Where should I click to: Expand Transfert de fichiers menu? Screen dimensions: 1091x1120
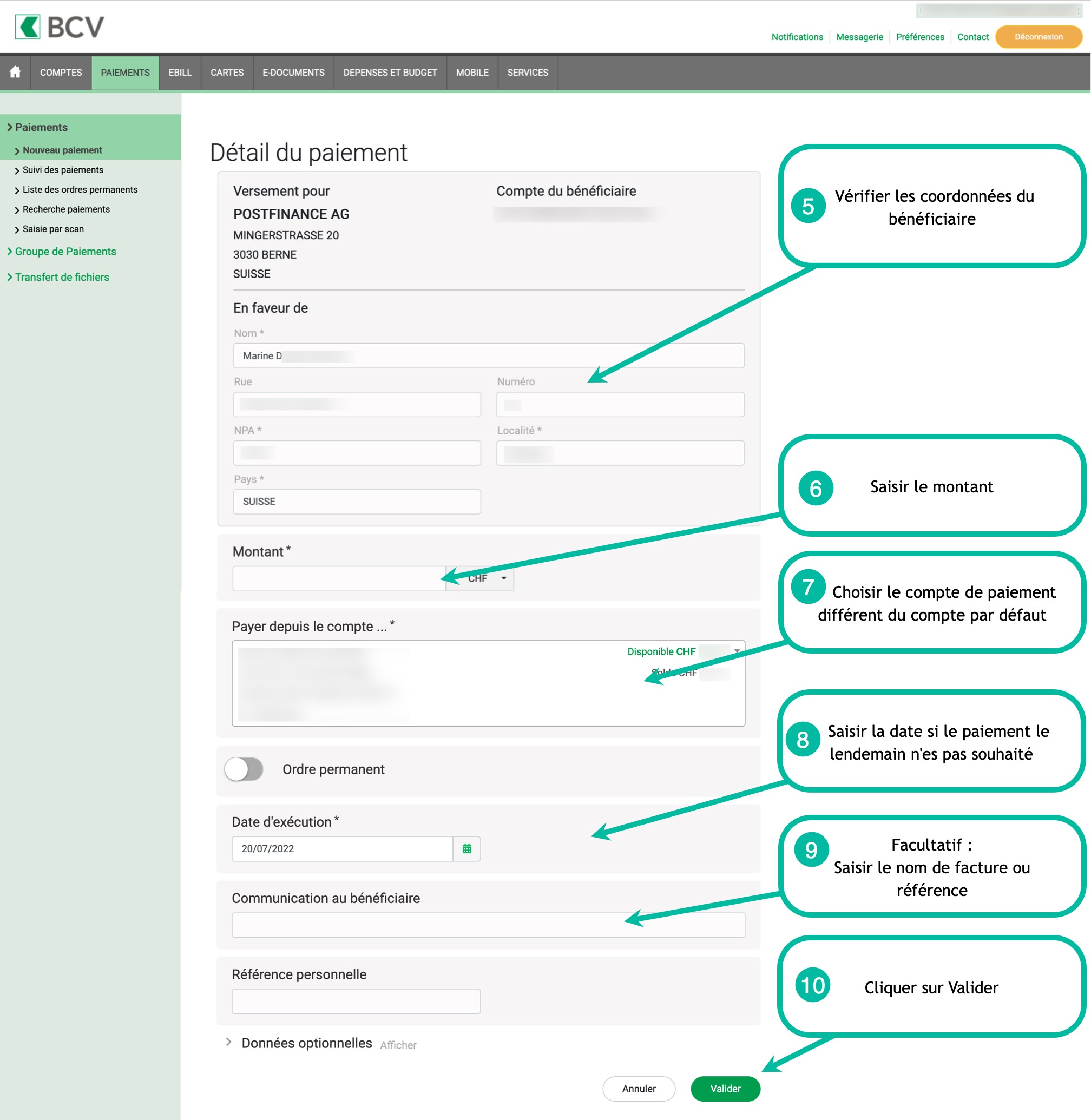(62, 277)
